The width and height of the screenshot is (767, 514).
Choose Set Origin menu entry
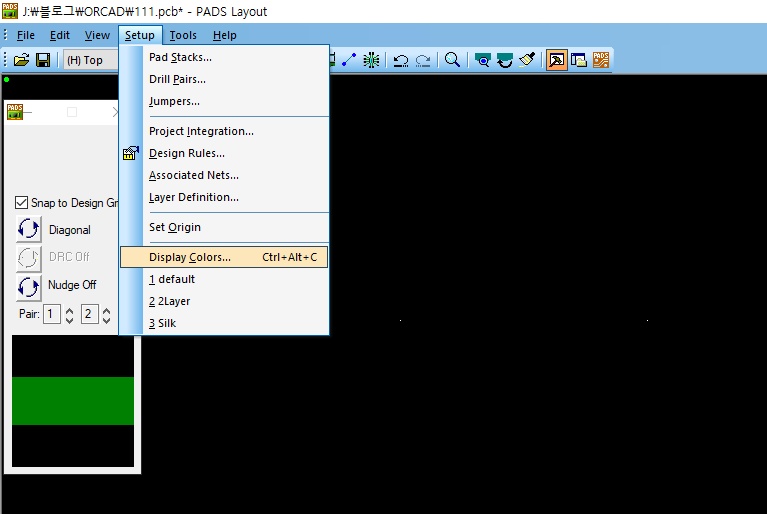tap(224, 227)
